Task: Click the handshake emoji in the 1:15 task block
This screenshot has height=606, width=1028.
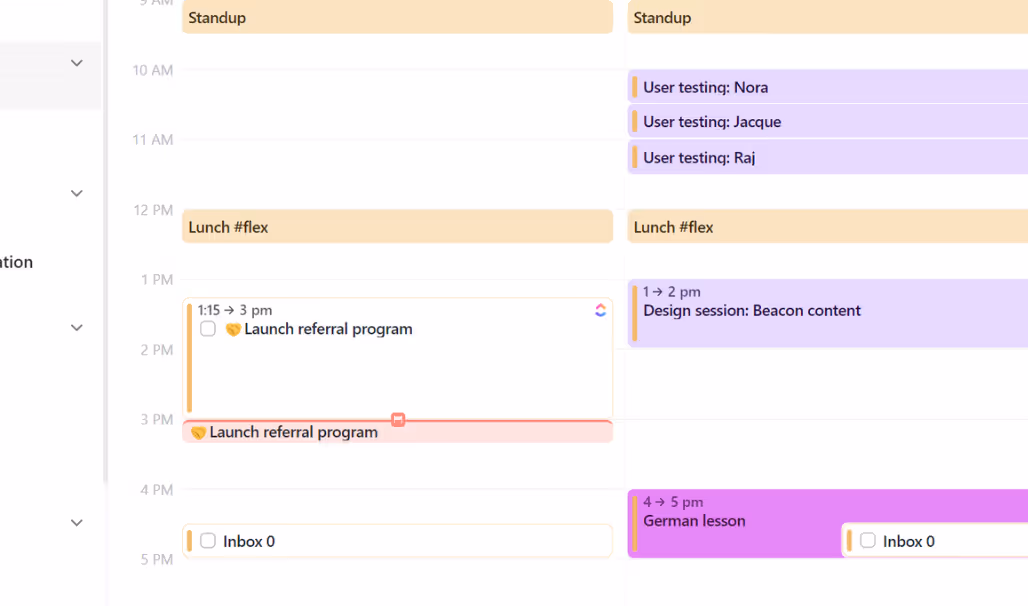Action: (x=233, y=329)
